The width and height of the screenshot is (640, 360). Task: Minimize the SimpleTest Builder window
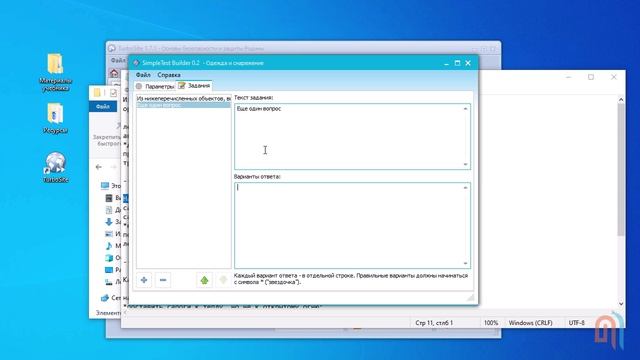(446, 63)
